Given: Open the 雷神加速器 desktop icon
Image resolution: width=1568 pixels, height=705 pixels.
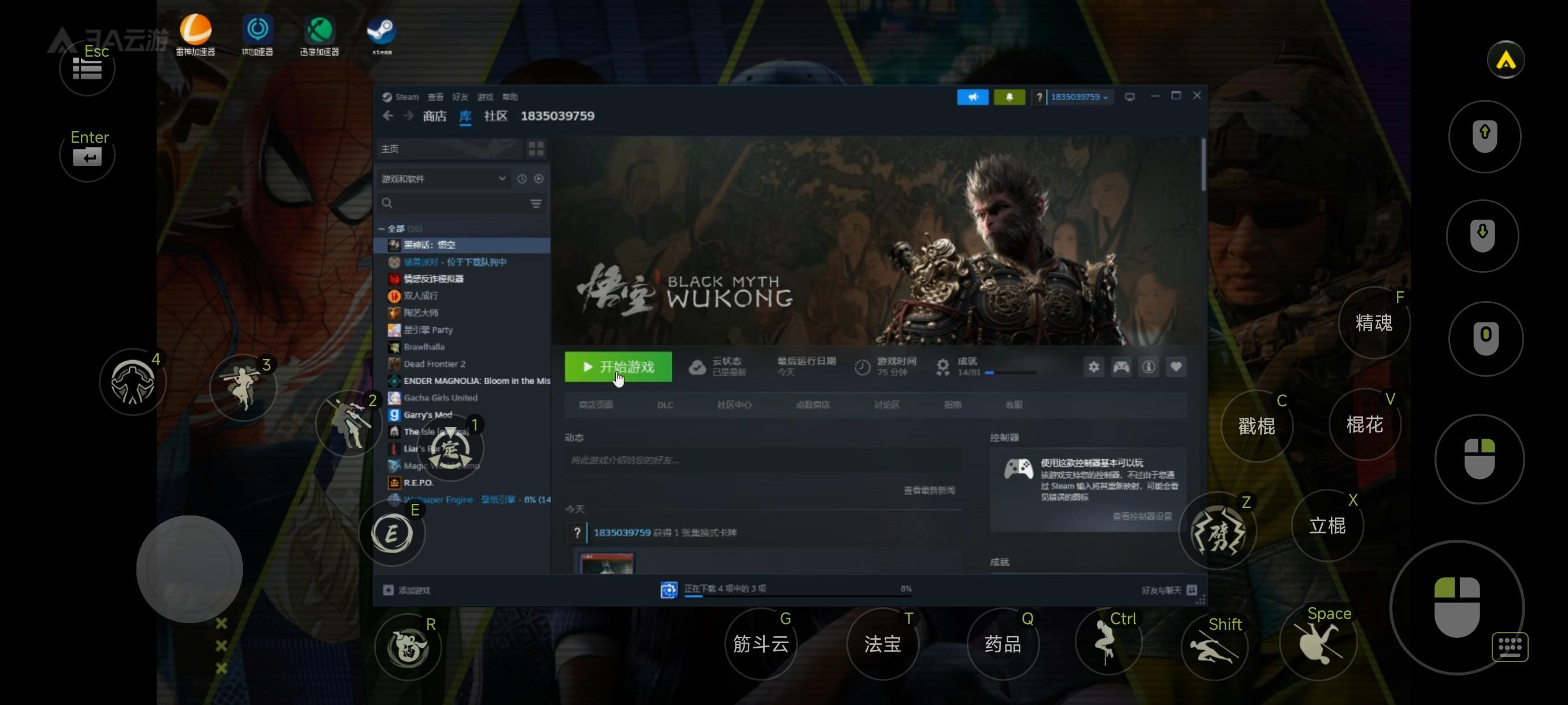Looking at the screenshot, I should [x=195, y=35].
